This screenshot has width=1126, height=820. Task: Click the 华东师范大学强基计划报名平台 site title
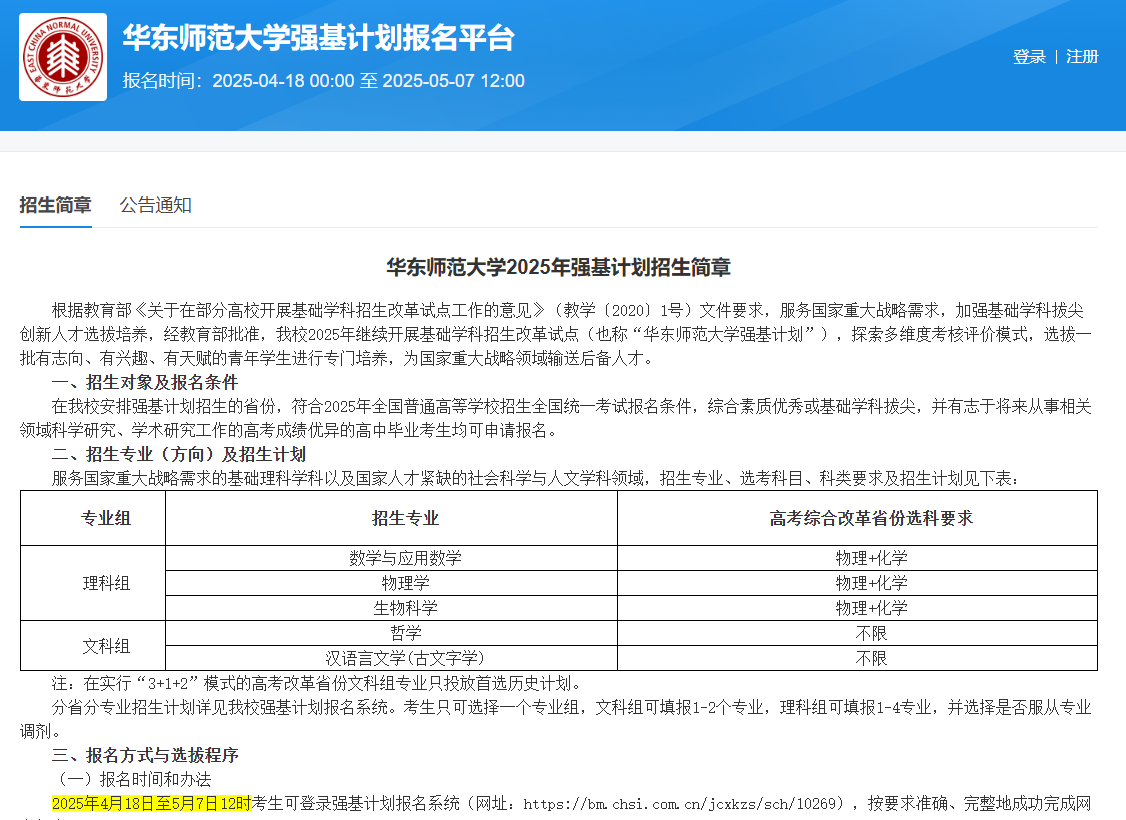click(319, 38)
